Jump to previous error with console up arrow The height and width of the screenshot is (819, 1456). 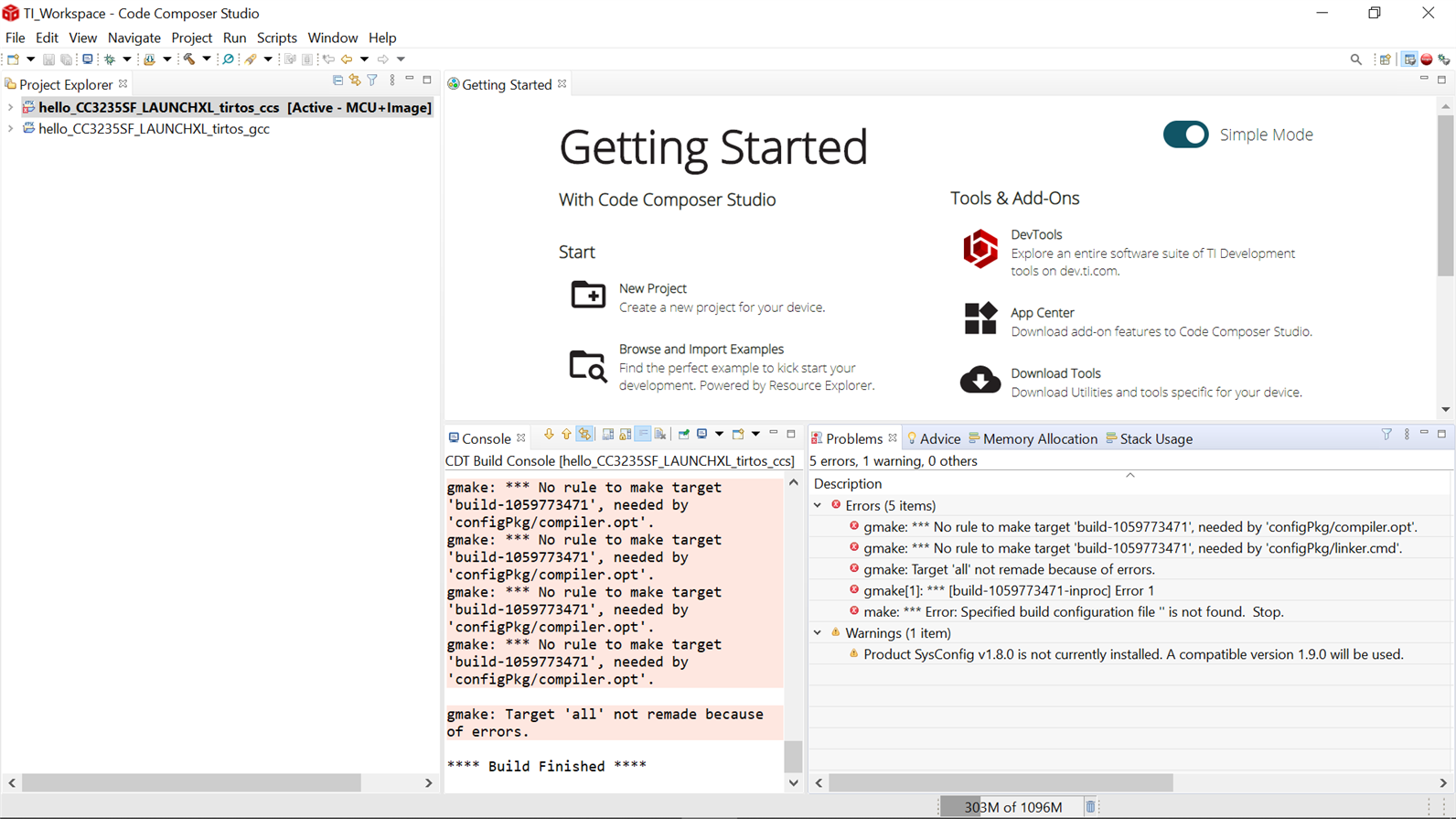tap(566, 435)
